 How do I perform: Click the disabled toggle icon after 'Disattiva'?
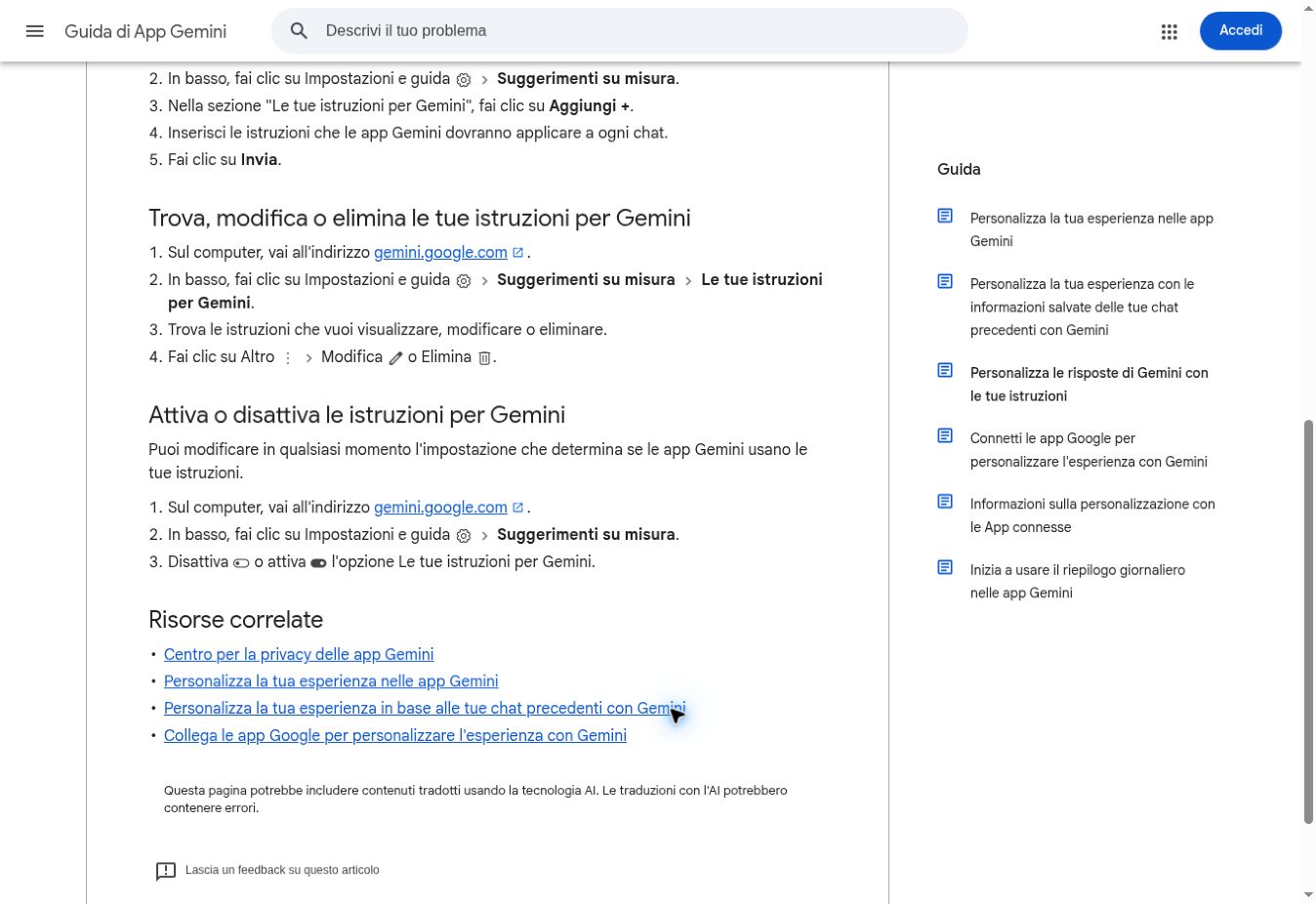[241, 563]
